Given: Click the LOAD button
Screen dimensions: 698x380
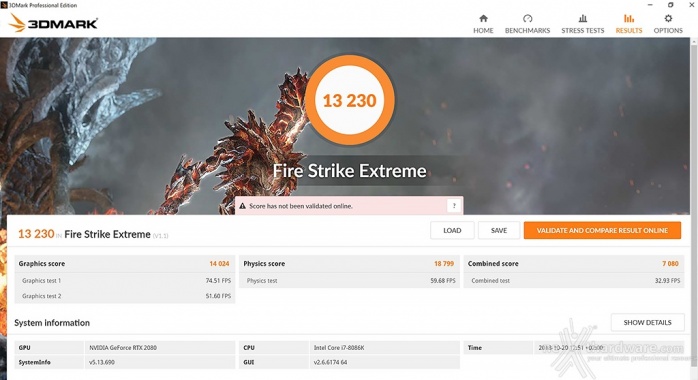Looking at the screenshot, I should 452,230.
